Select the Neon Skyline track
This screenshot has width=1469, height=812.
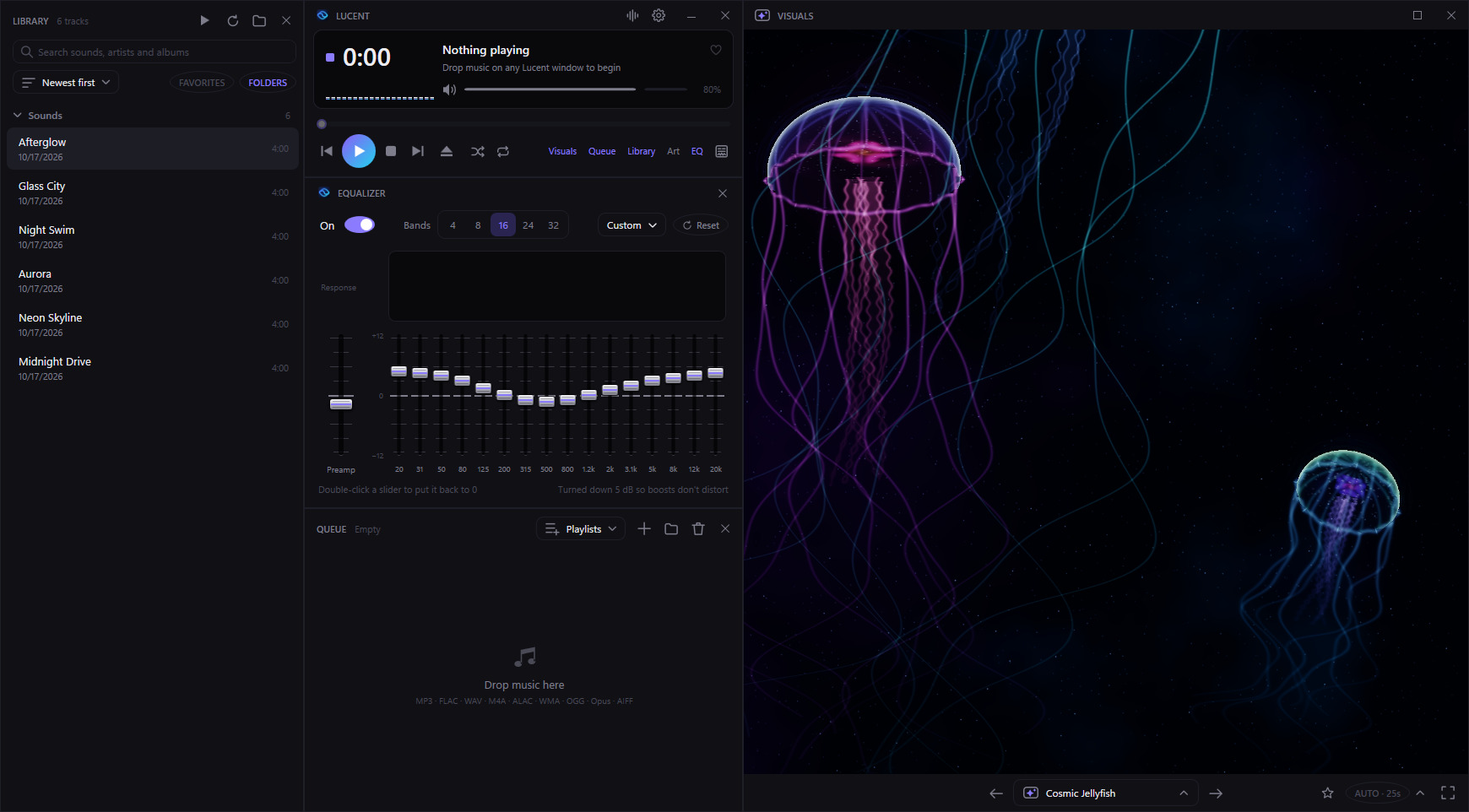pos(153,324)
